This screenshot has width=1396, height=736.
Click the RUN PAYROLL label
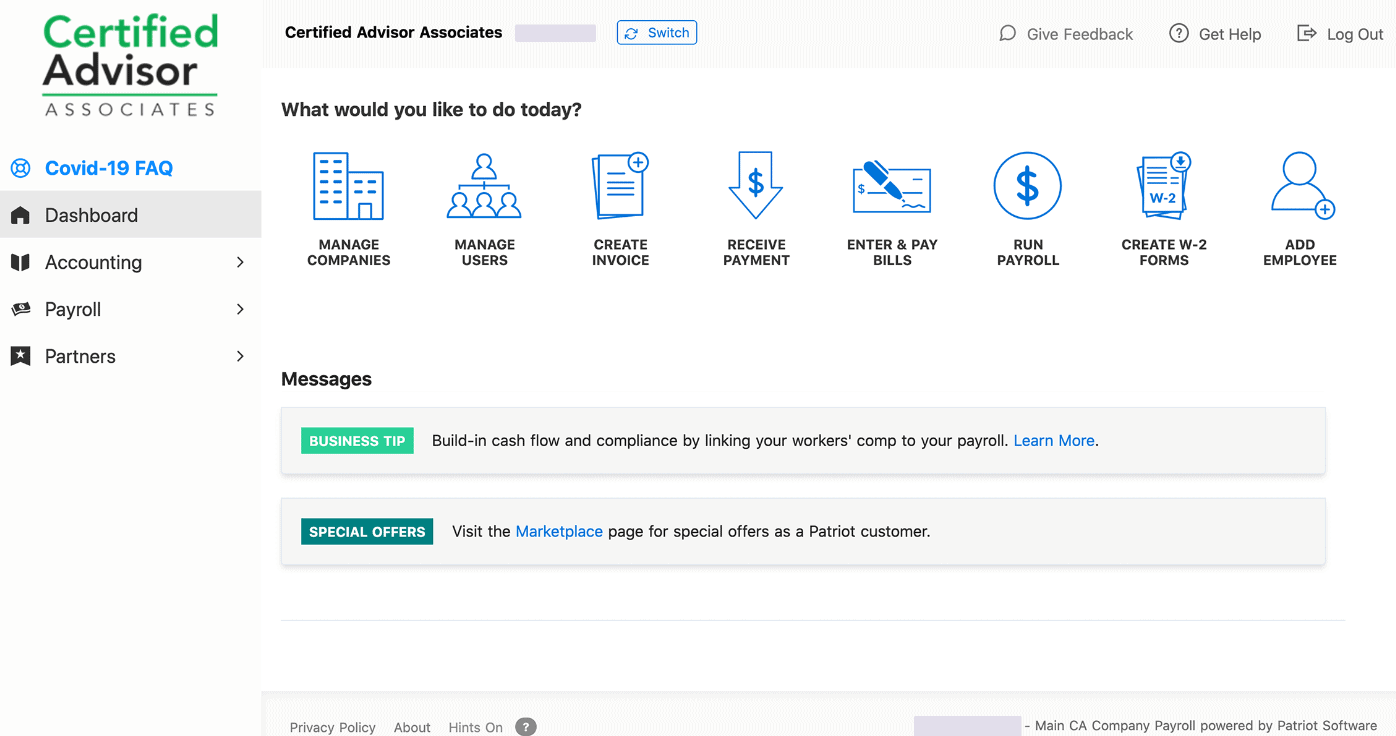tap(1028, 252)
